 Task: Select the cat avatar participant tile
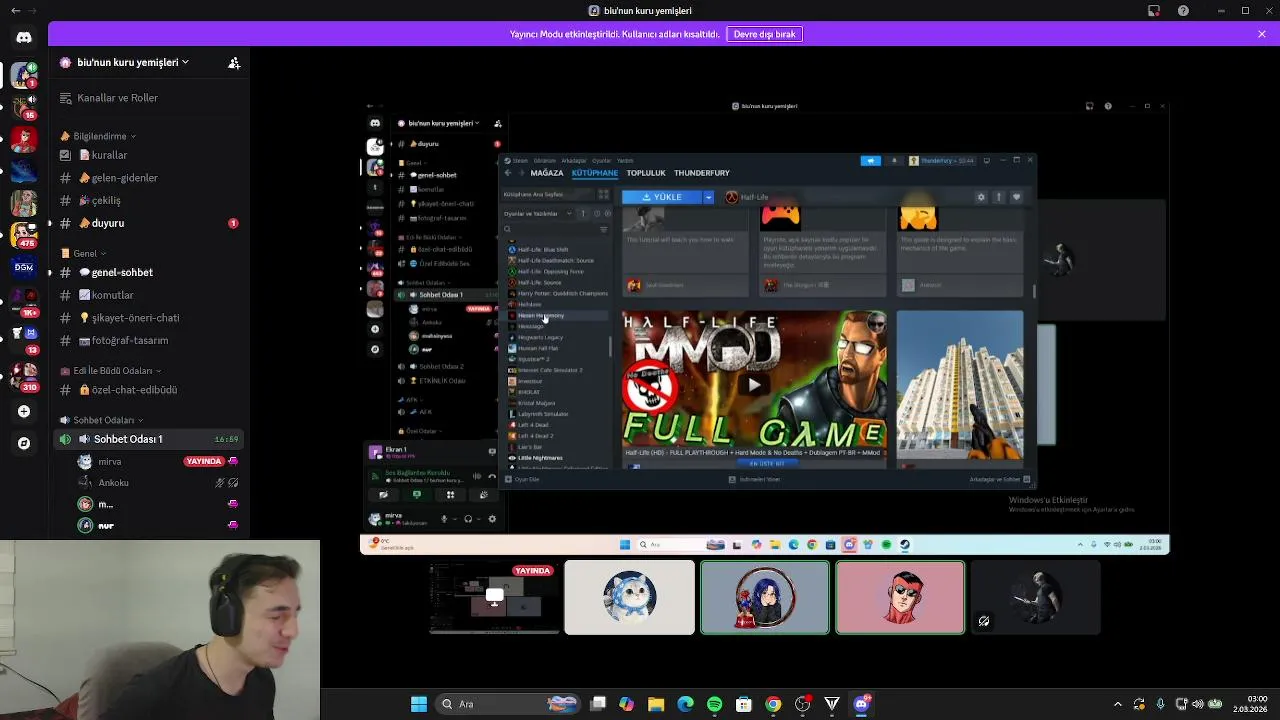[629, 597]
